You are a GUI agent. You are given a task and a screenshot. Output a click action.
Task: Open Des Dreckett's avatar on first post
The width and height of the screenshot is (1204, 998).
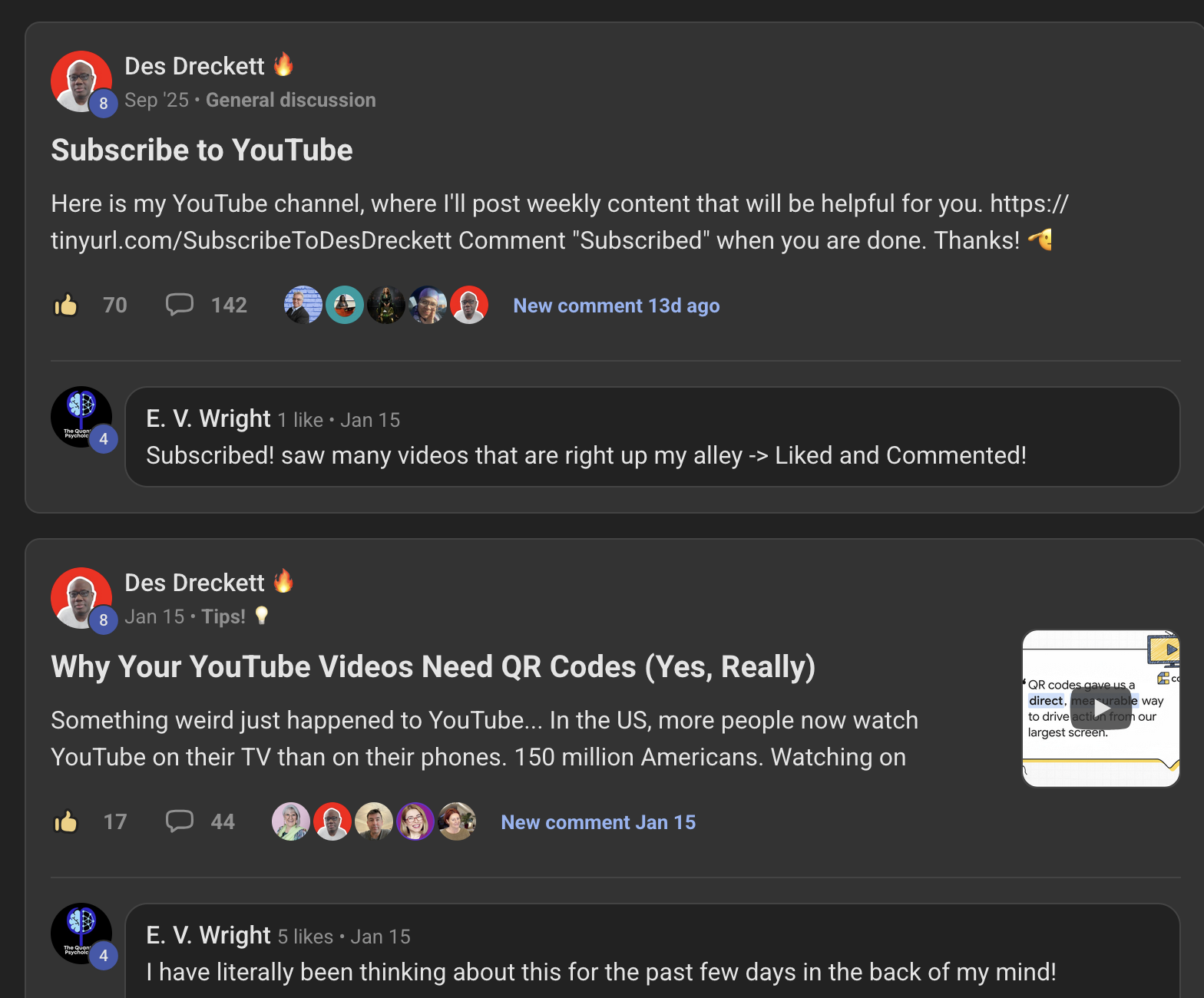pos(81,81)
